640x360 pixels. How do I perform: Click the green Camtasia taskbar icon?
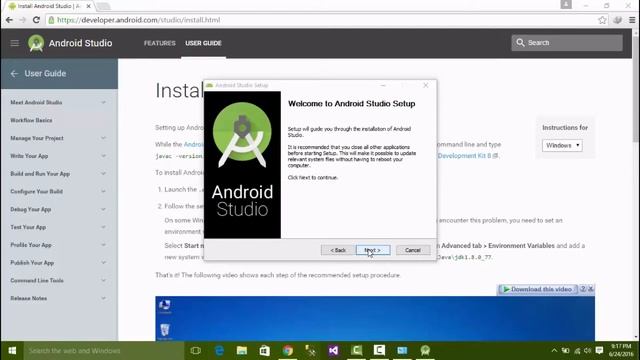pos(356,351)
